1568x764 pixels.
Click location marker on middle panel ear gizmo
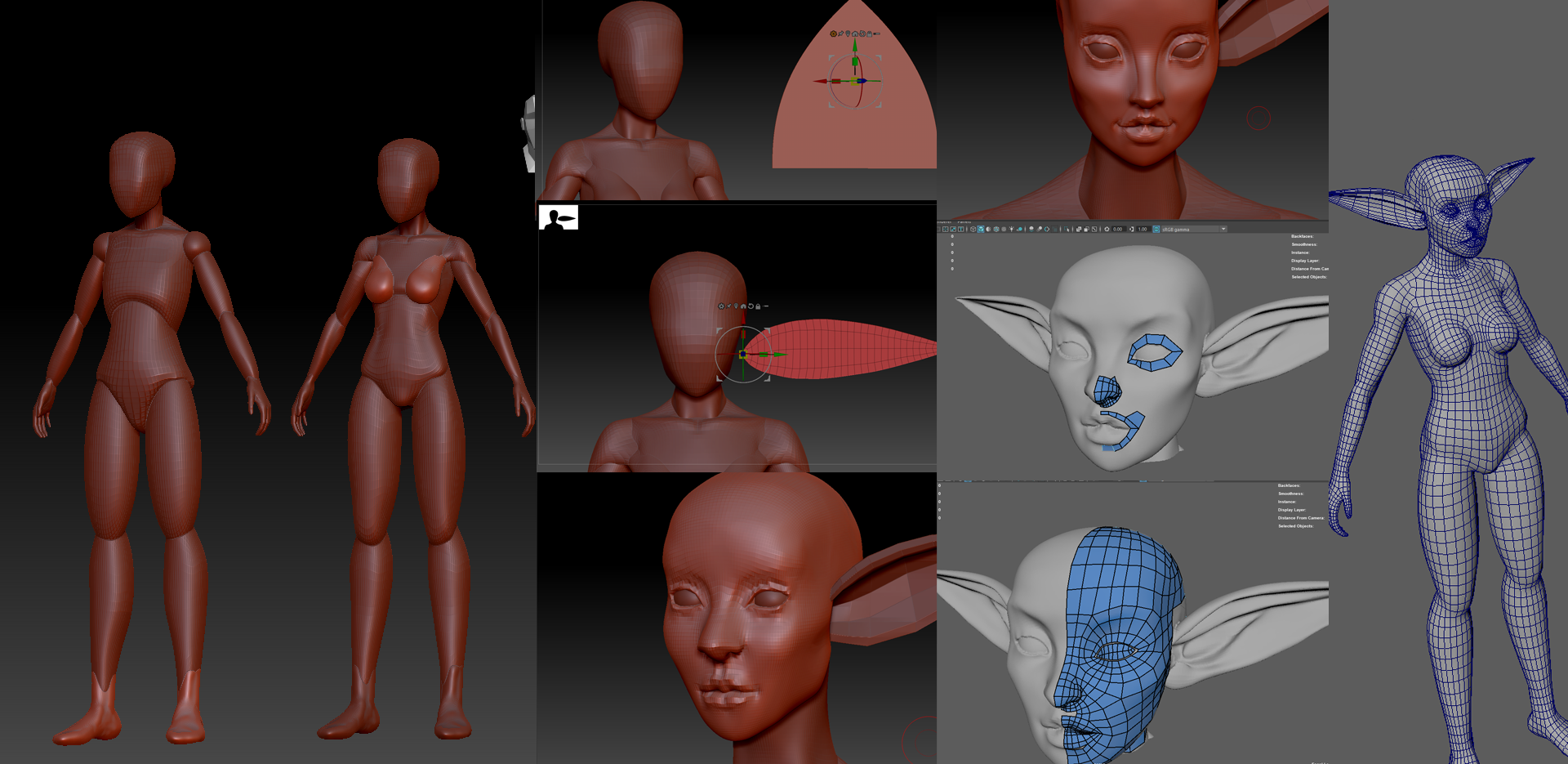pos(736,306)
